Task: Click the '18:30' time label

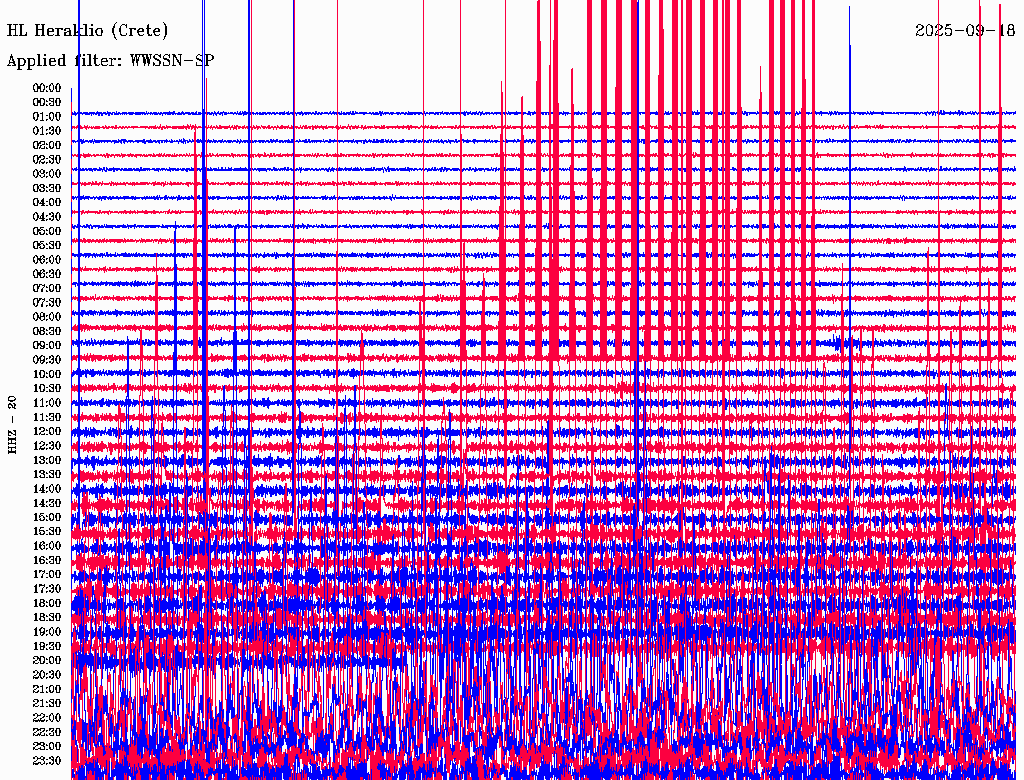Action: point(47,617)
